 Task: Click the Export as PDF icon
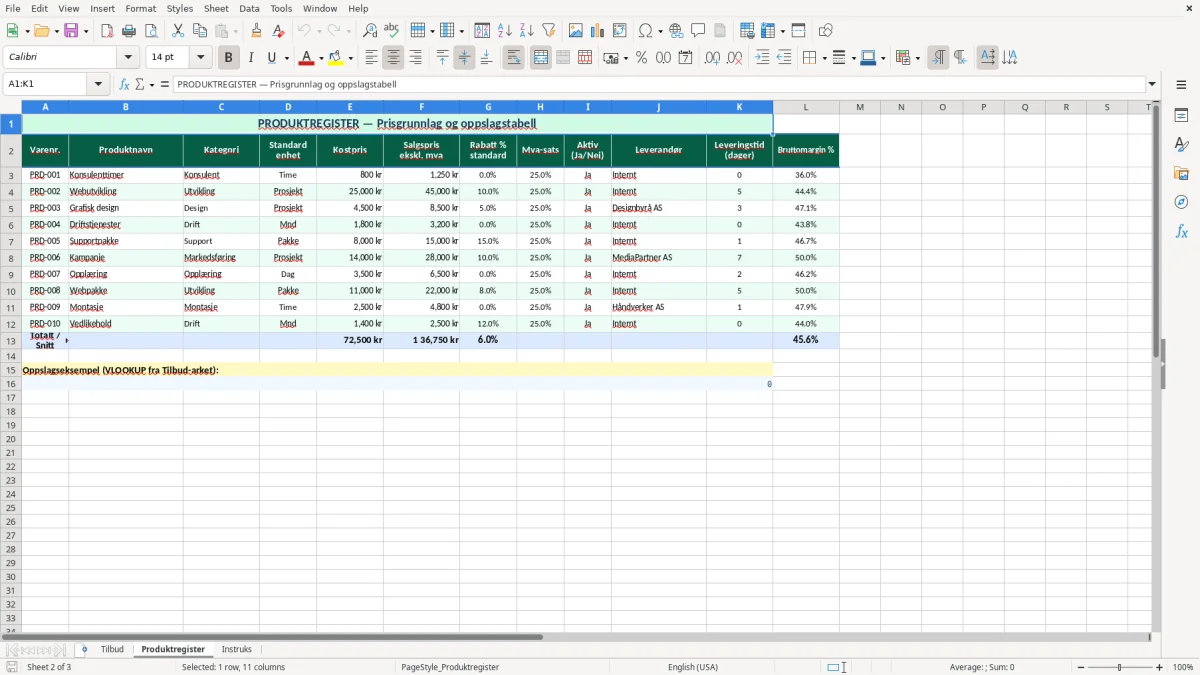[107, 31]
